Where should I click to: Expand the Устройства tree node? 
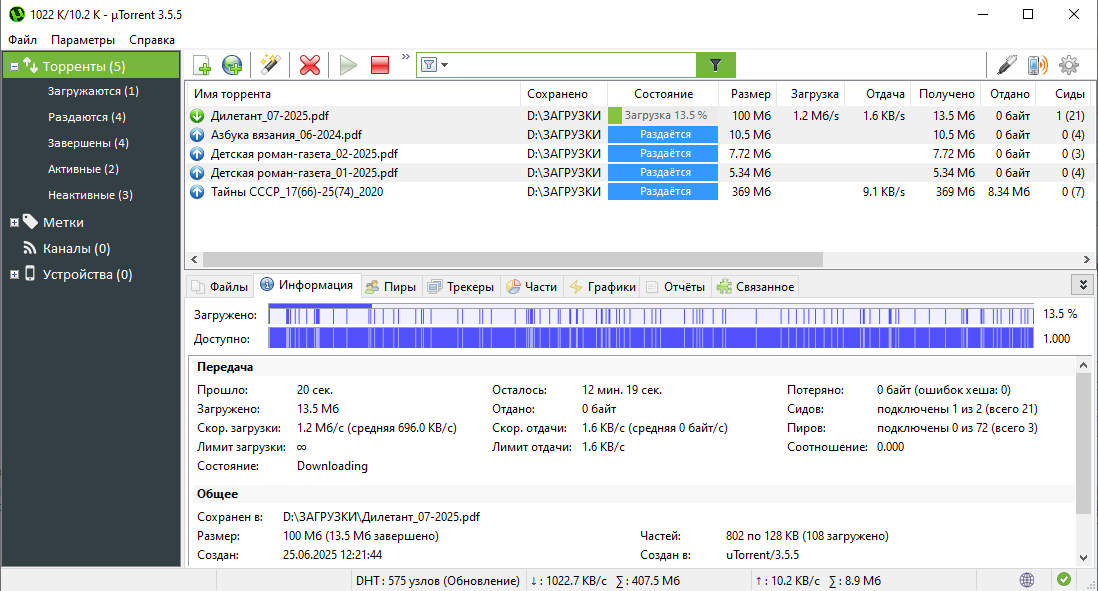click(14, 274)
